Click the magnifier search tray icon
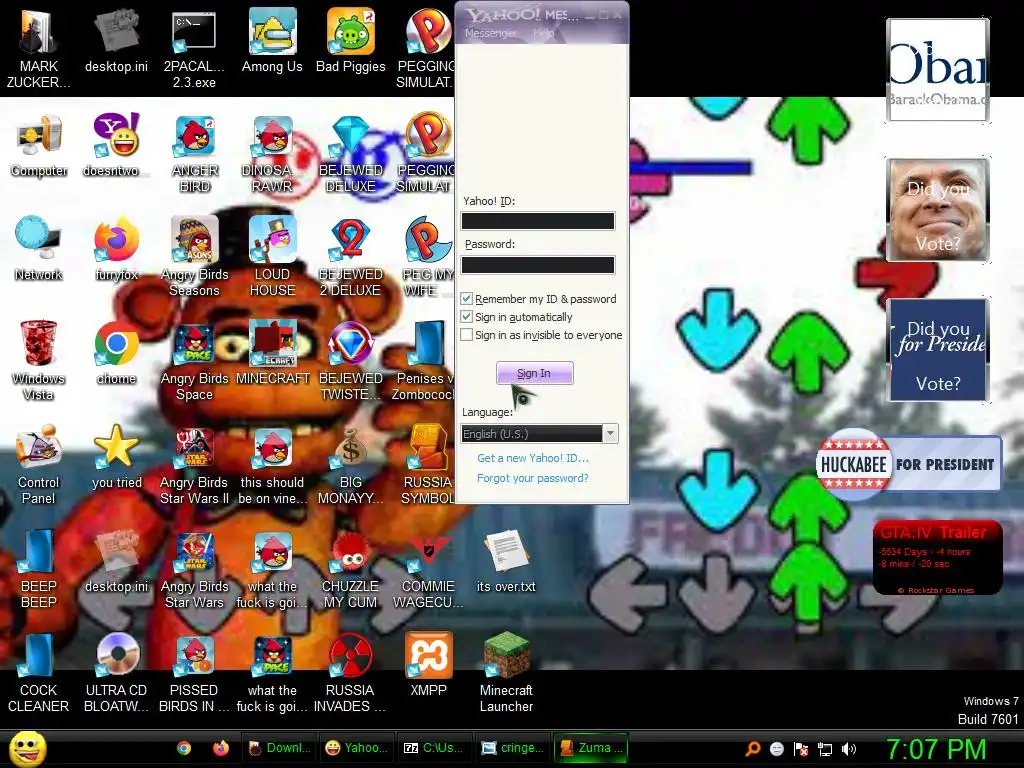The height and width of the screenshot is (768, 1024). [x=753, y=749]
